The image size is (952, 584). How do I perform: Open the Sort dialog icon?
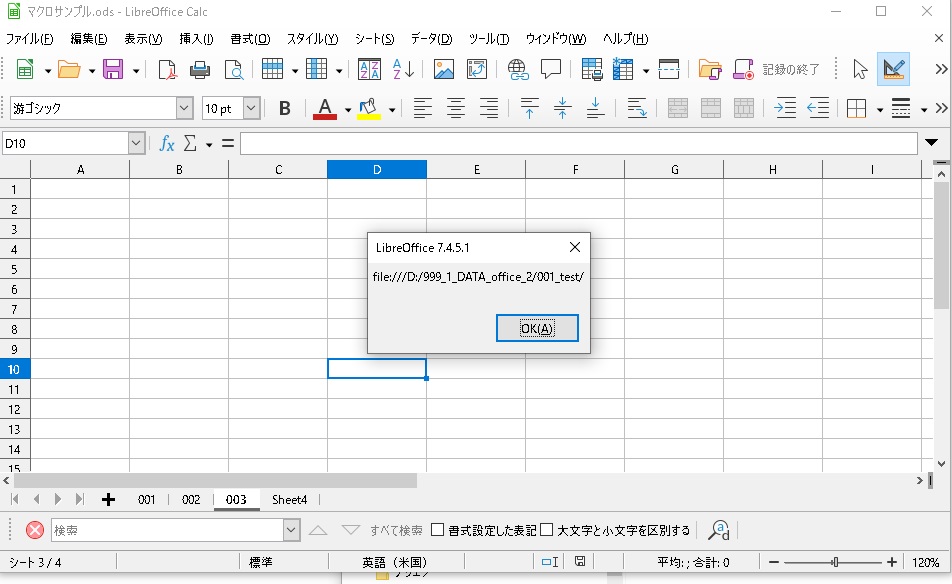tap(369, 69)
